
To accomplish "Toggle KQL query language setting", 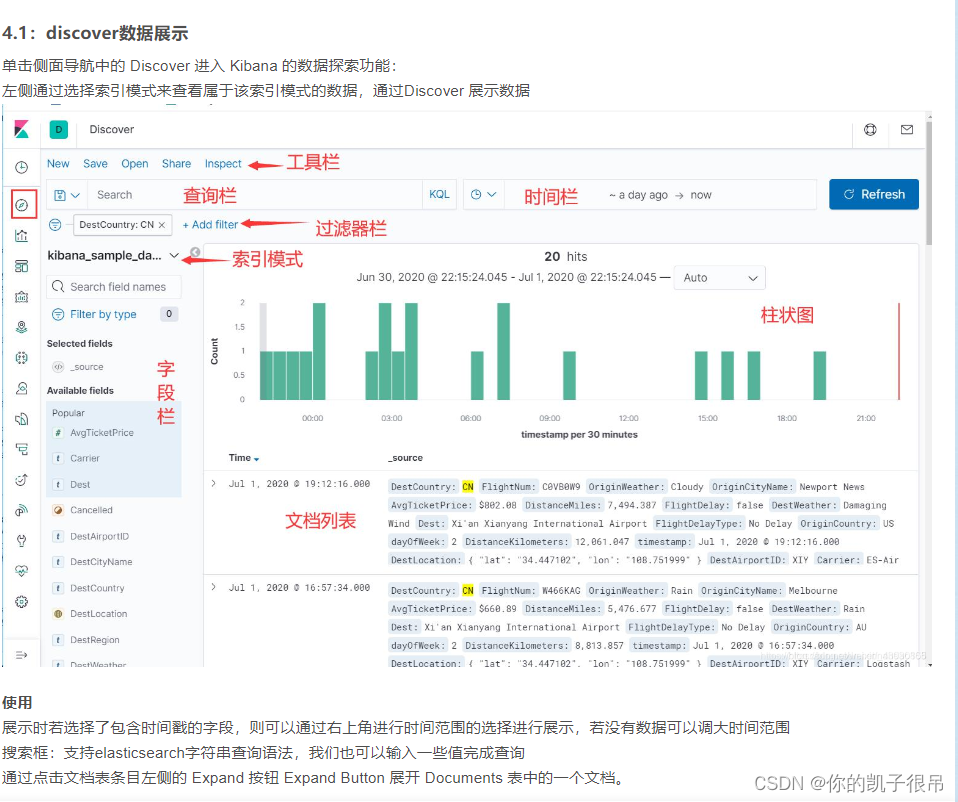I will tap(439, 194).
